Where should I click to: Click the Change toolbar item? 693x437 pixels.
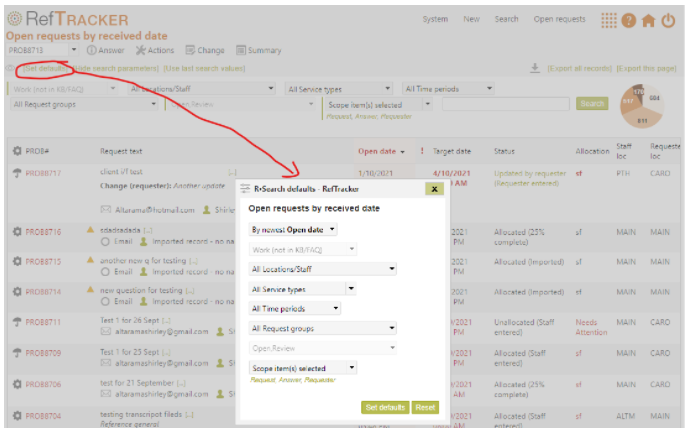(x=205, y=50)
